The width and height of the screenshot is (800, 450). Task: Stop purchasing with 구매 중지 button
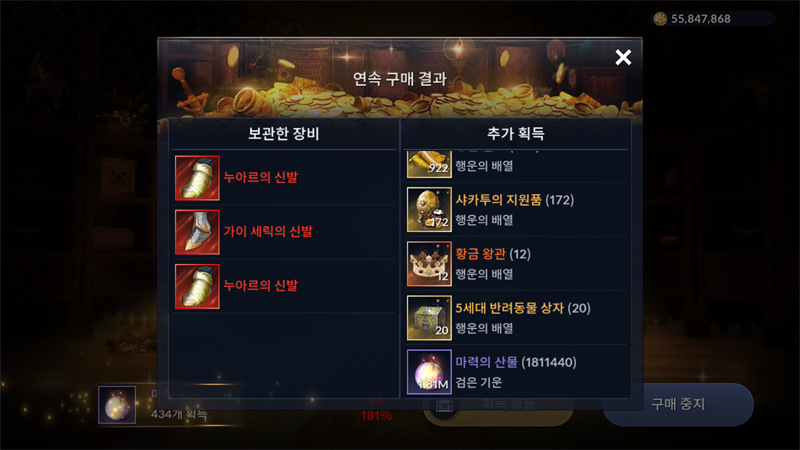pos(678,405)
